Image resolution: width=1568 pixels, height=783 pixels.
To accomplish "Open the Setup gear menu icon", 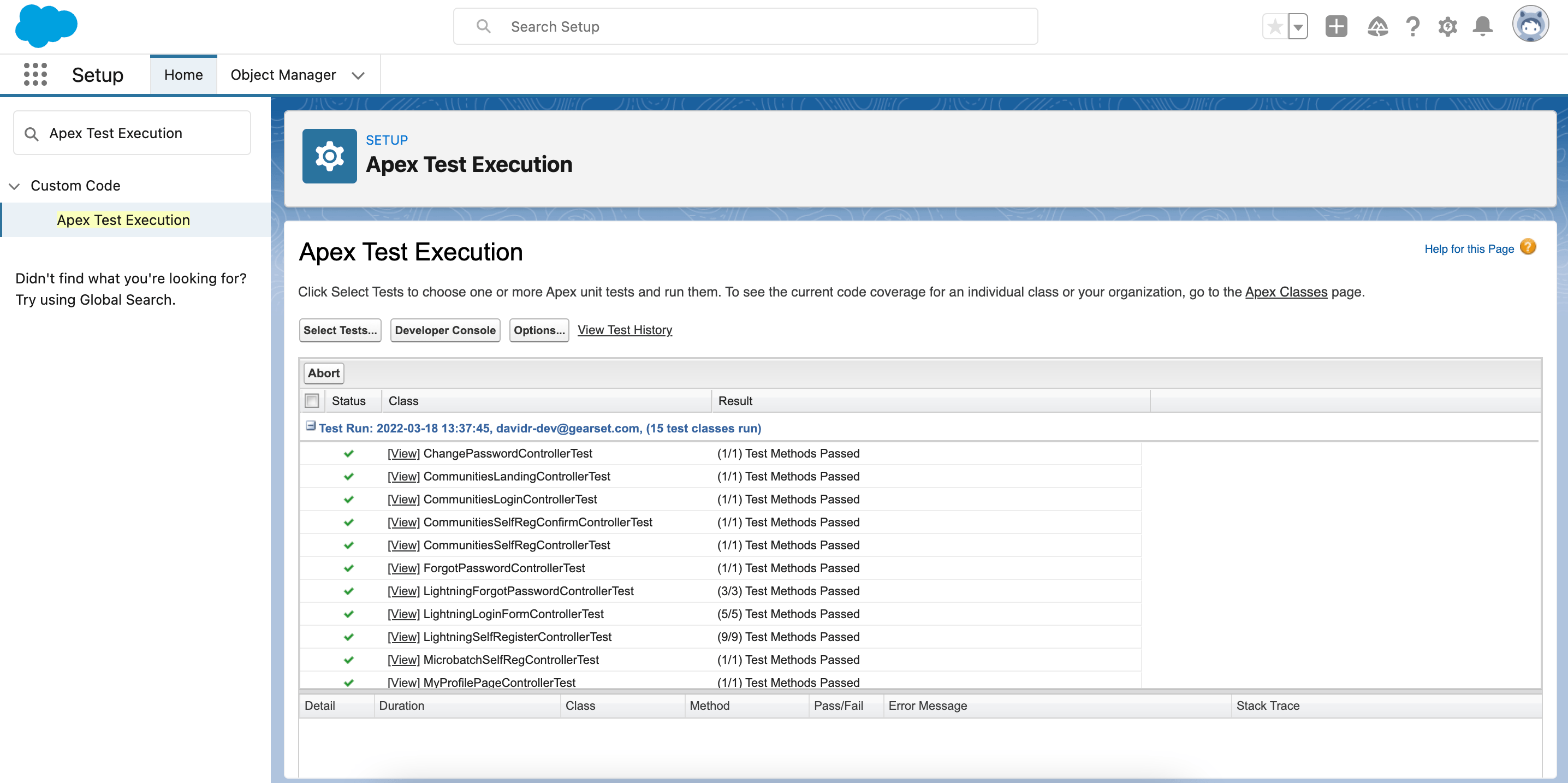I will pyautogui.click(x=1447, y=27).
